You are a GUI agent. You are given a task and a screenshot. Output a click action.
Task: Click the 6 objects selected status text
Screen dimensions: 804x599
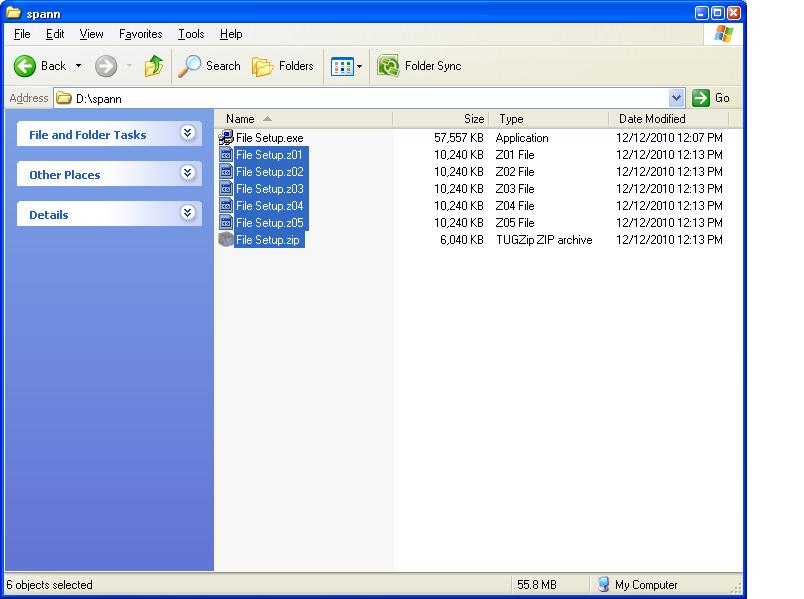(x=49, y=585)
